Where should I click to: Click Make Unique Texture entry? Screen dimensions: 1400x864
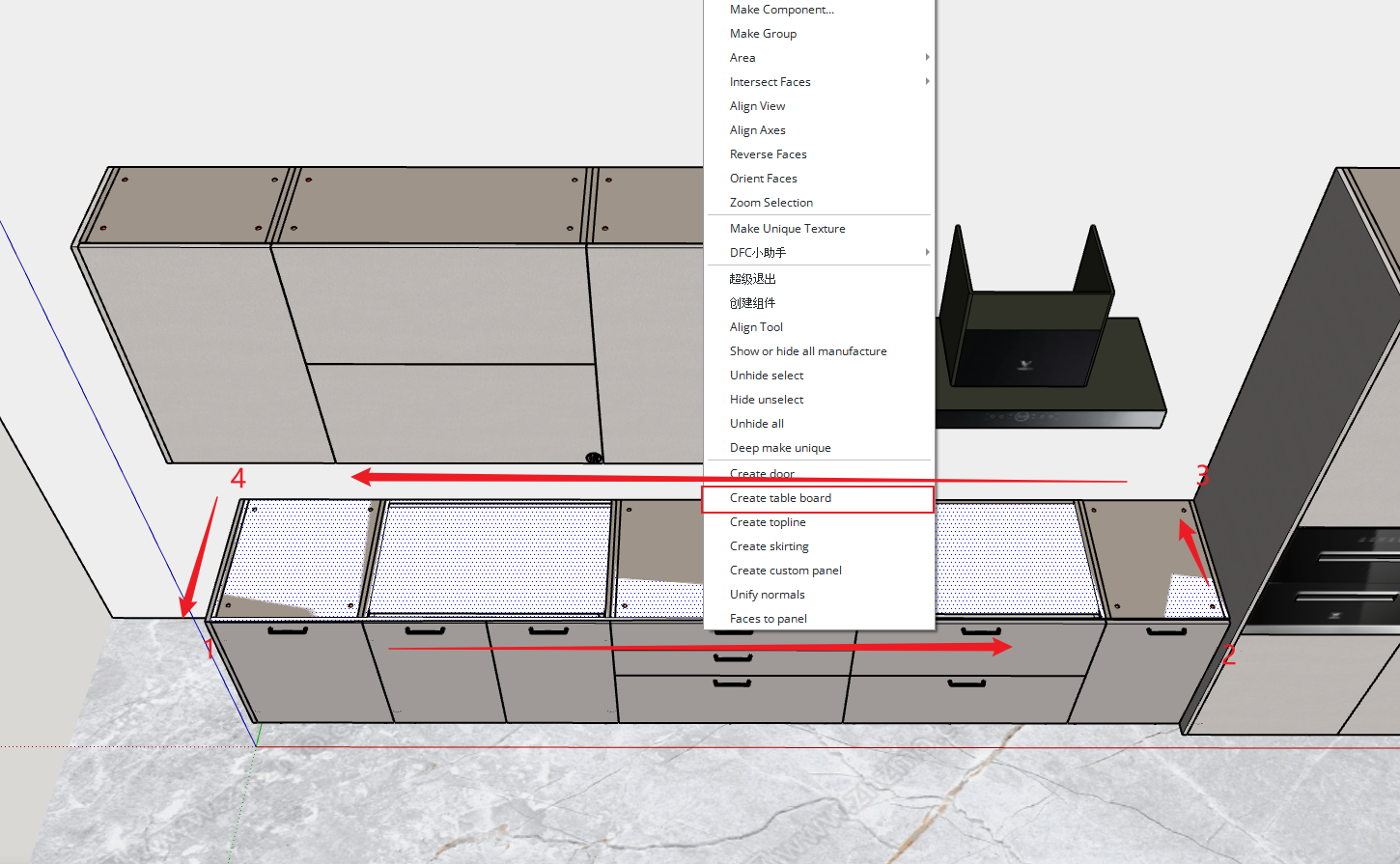[x=787, y=229]
